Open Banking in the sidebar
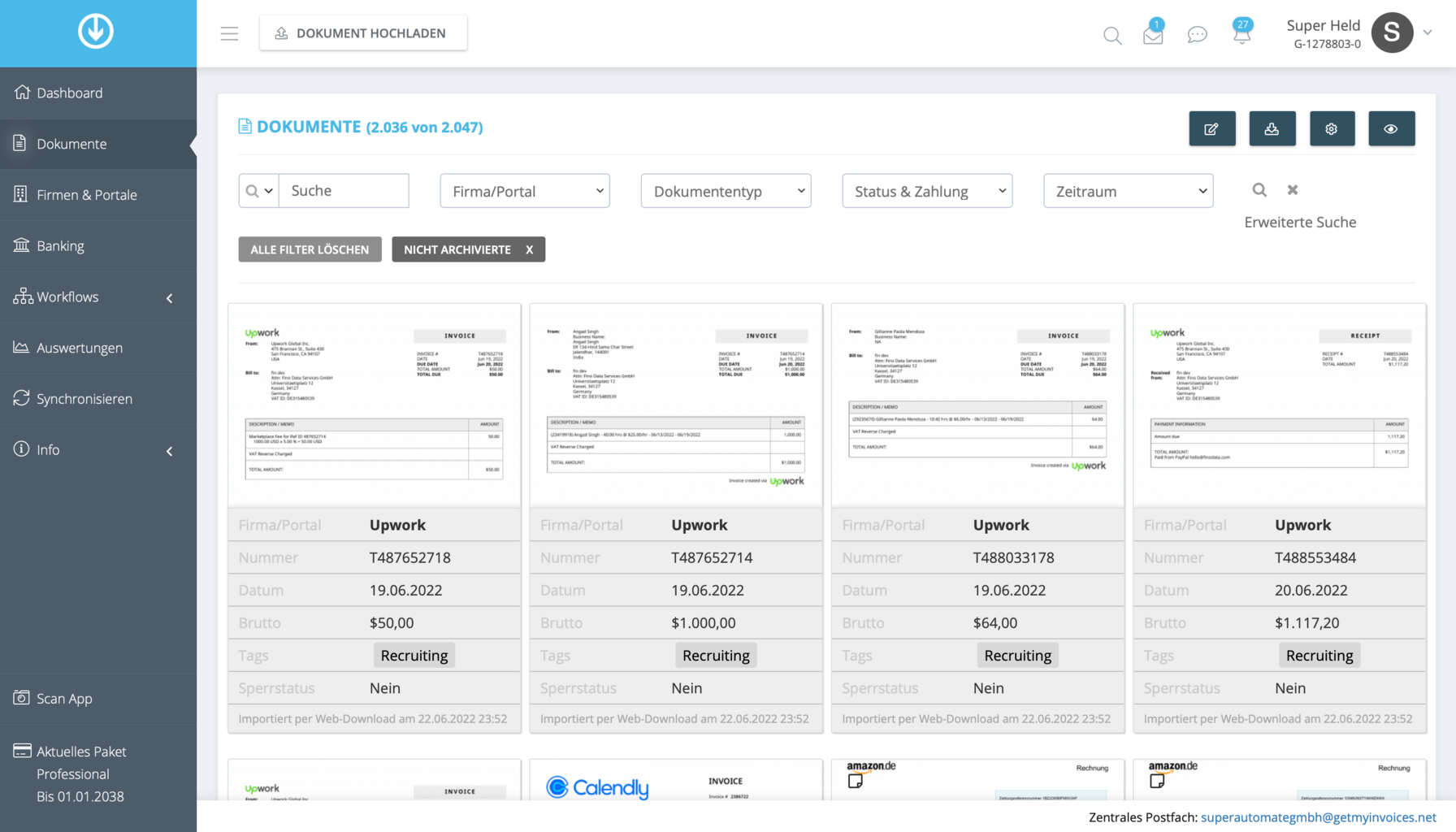Screen dimensions: 1456x832 pos(60,246)
